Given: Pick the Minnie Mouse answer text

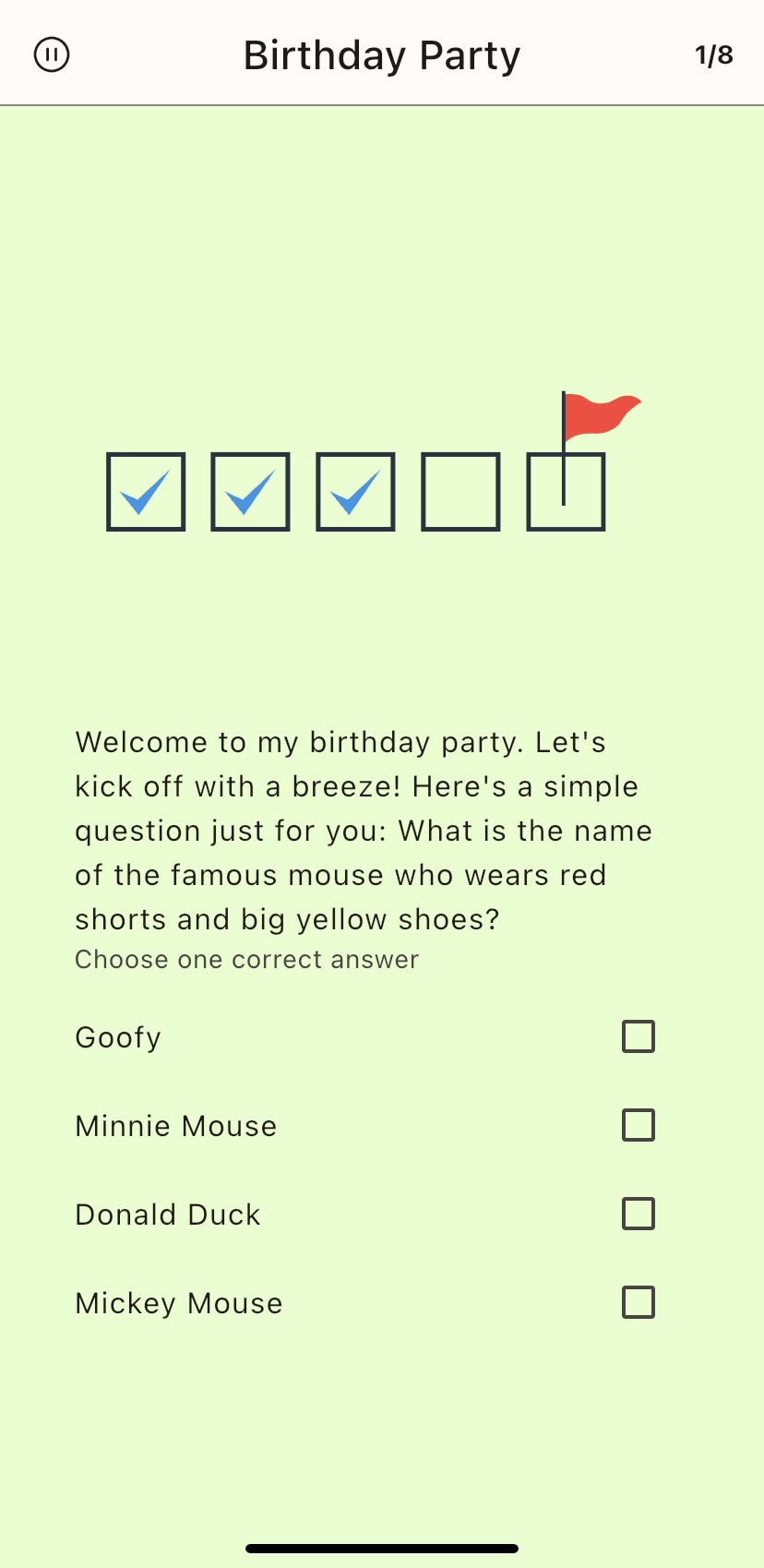Looking at the screenshot, I should coord(176,1126).
